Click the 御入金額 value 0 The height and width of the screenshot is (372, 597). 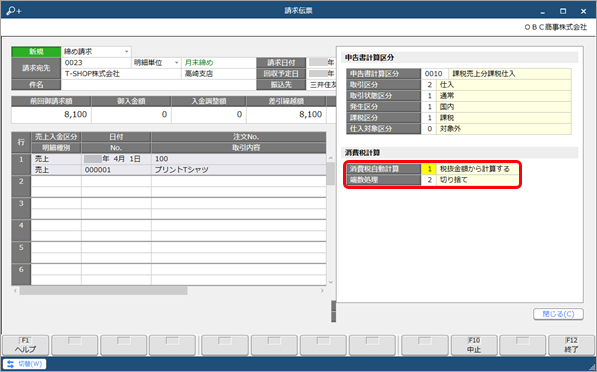coord(131,115)
